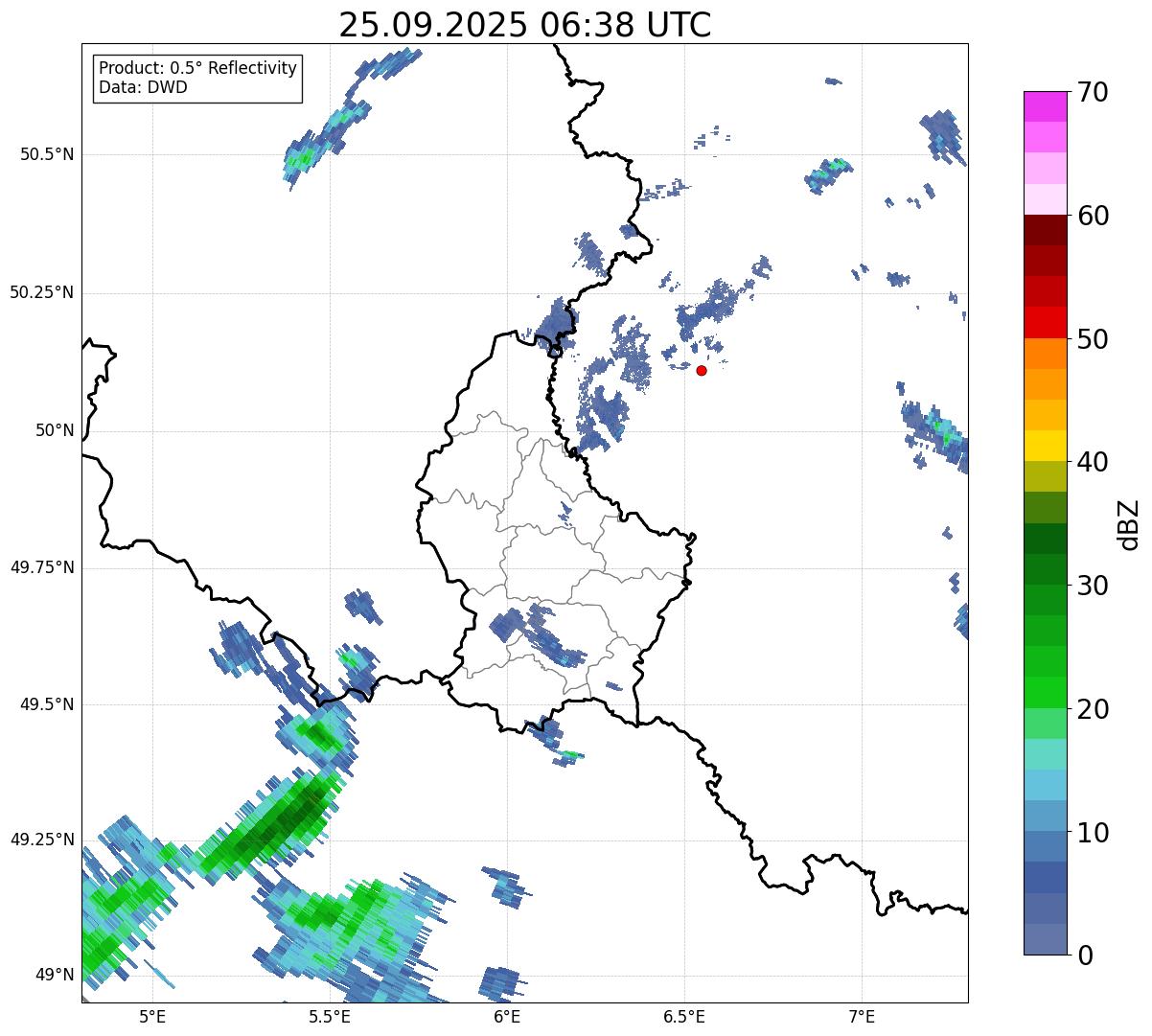Click the 50.5°N latitude label
The image size is (1152, 1036).
pyautogui.click(x=47, y=154)
